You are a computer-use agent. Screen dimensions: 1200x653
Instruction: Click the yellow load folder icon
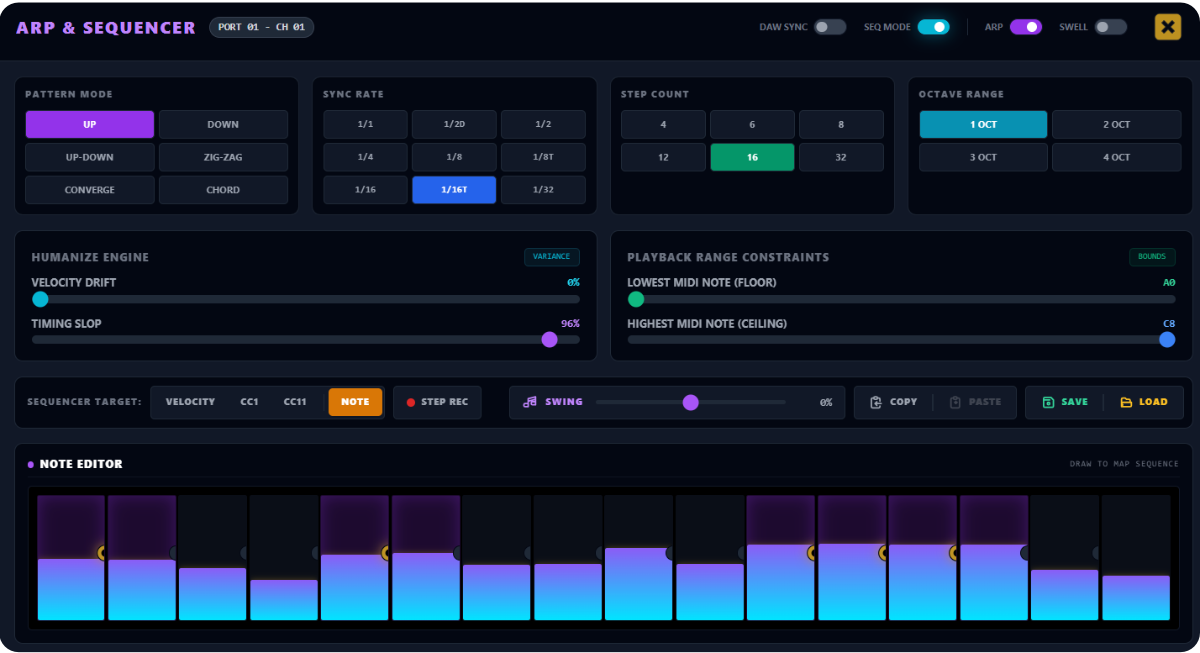coord(1126,402)
